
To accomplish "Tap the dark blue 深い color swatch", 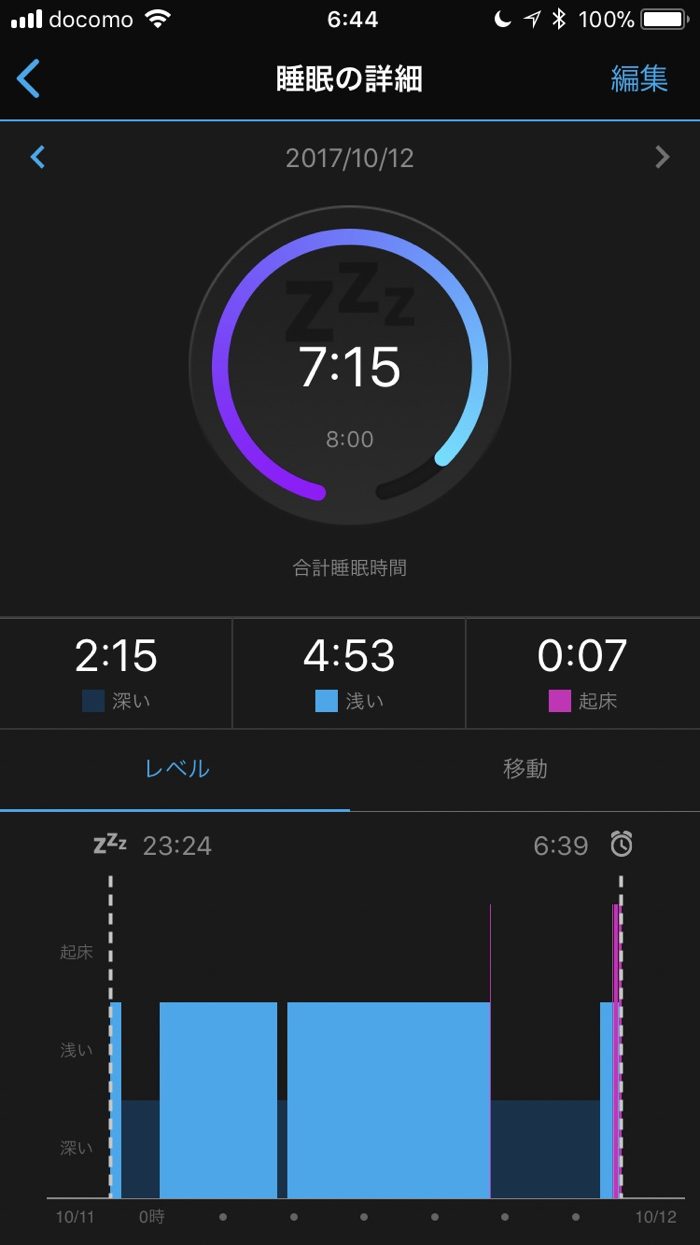I will tap(93, 701).
